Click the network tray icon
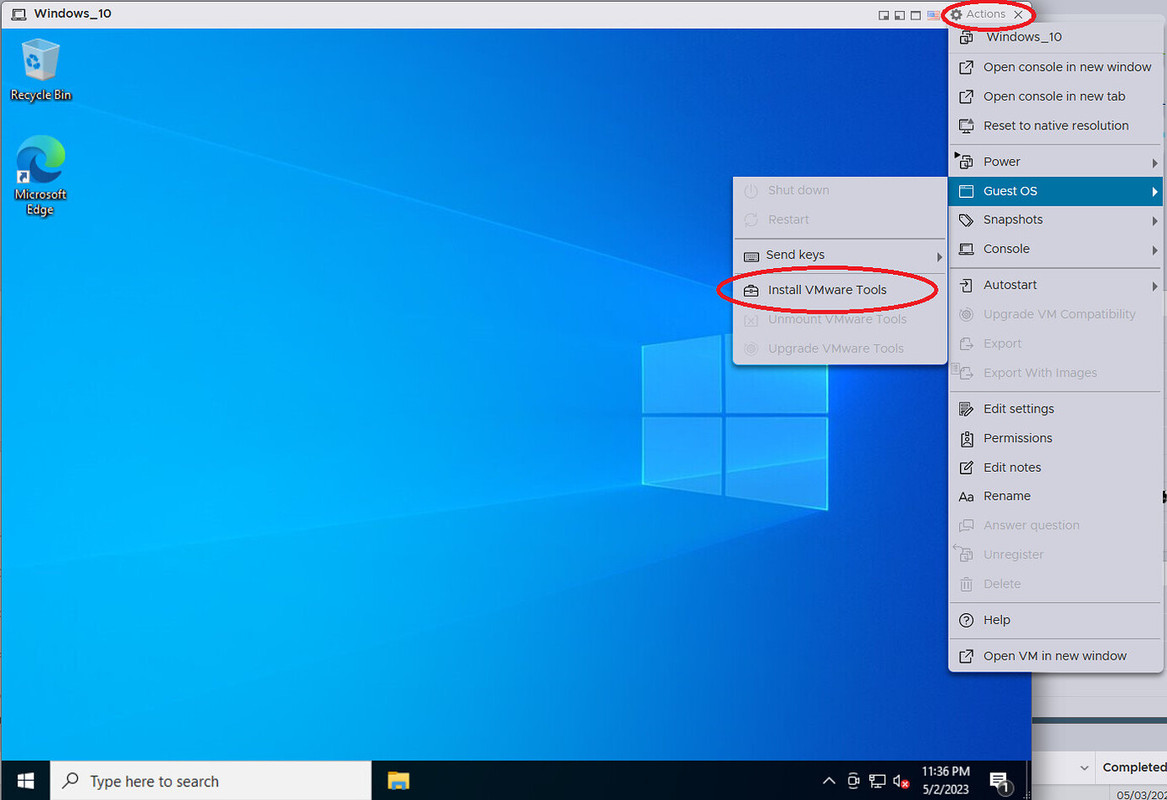This screenshot has height=800, width=1167. click(x=877, y=781)
